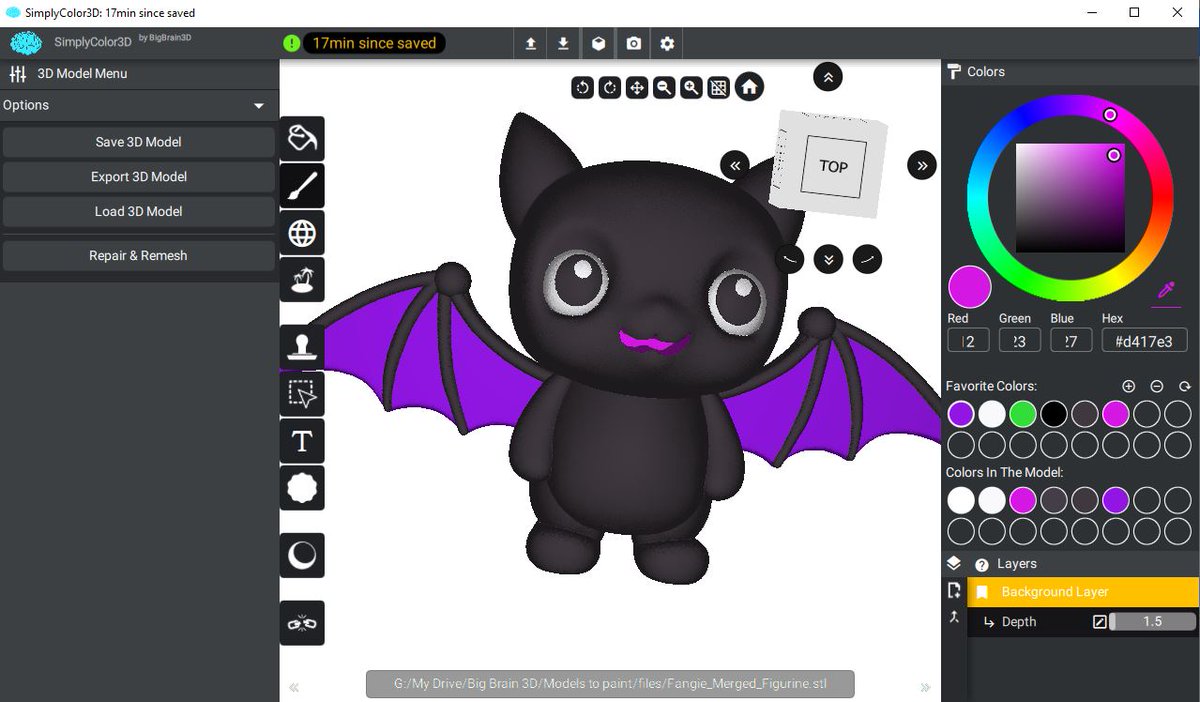Viewport: 1200px width, 702px height.
Task: Click Repair & Remesh button
Action: [x=139, y=256]
